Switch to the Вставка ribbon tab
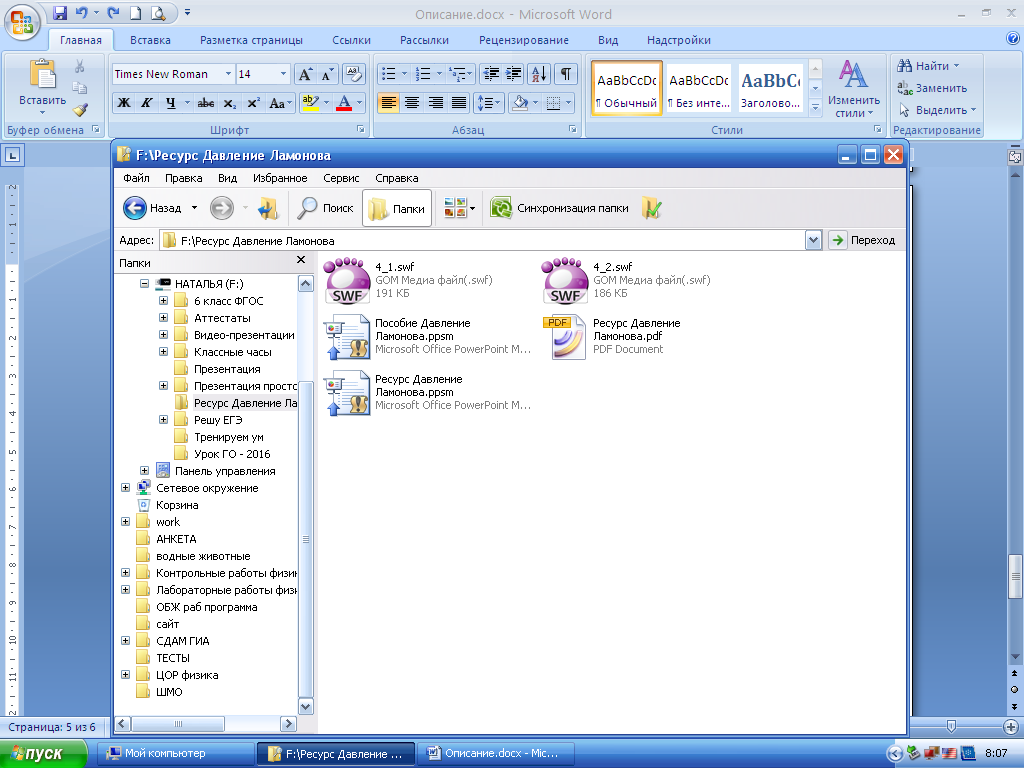The image size is (1024, 768). pyautogui.click(x=150, y=40)
